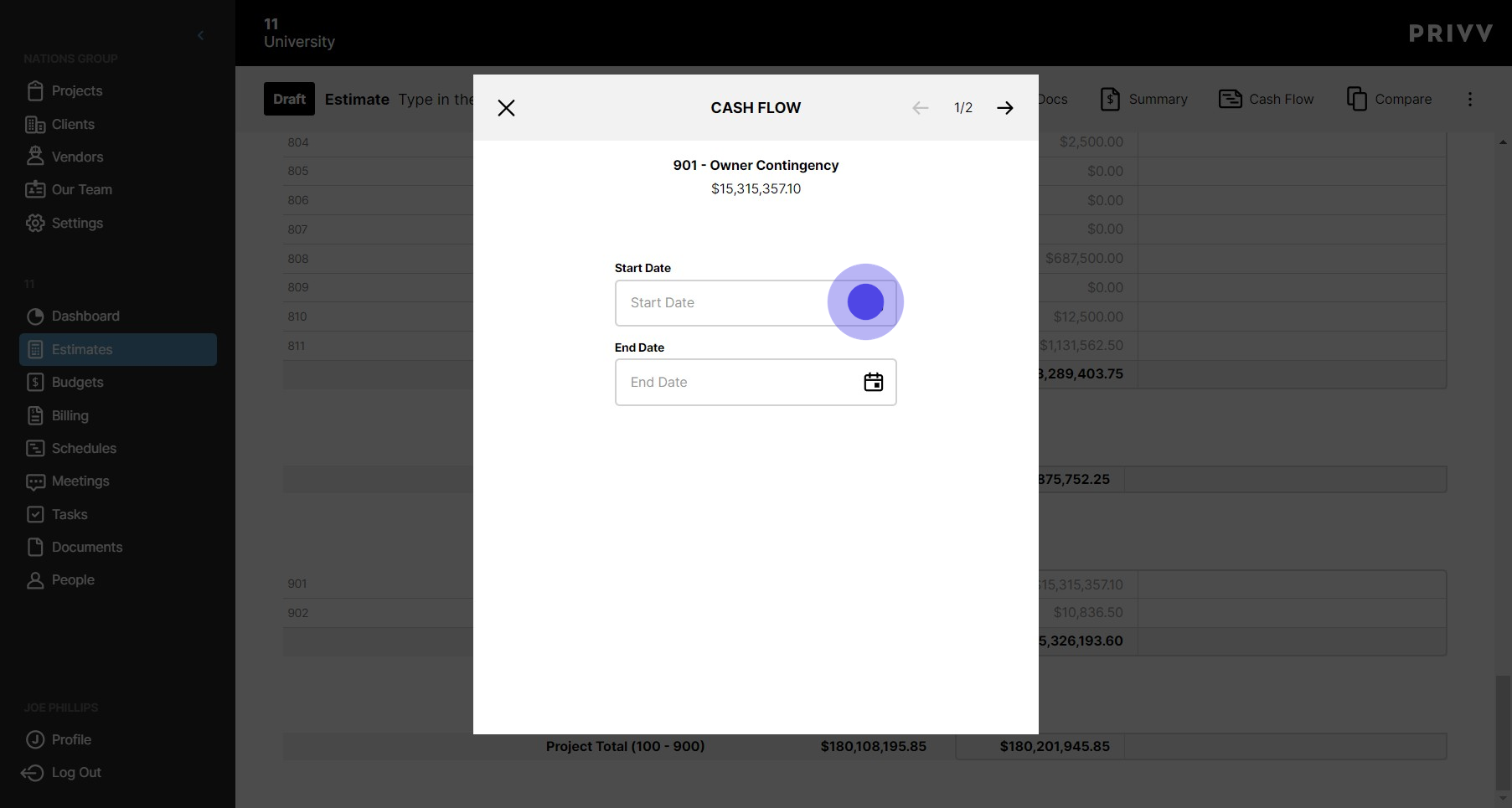Click row 810 amount $12,500.00

click(1088, 317)
